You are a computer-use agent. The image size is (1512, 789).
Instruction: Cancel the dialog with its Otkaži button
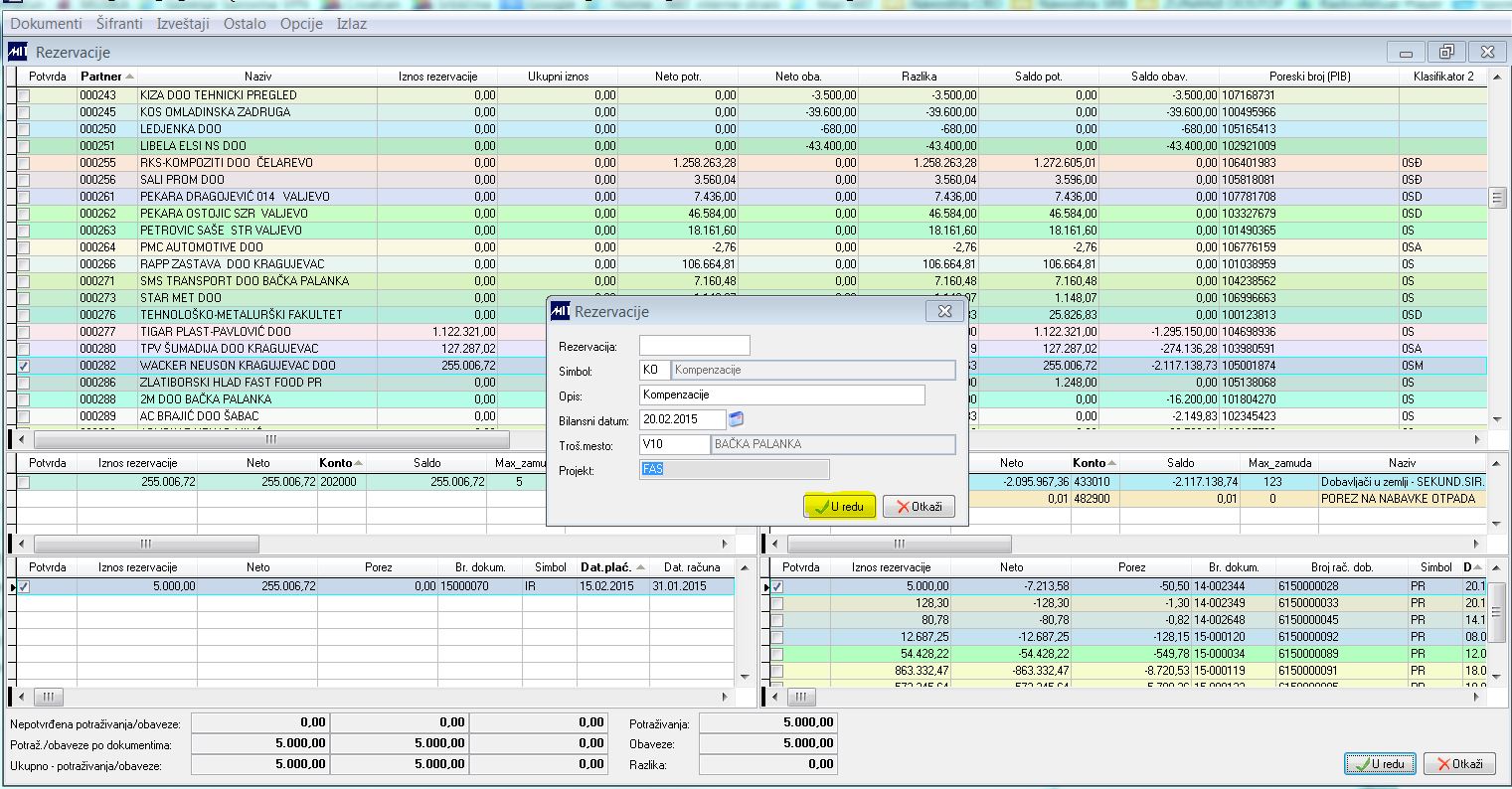920,507
